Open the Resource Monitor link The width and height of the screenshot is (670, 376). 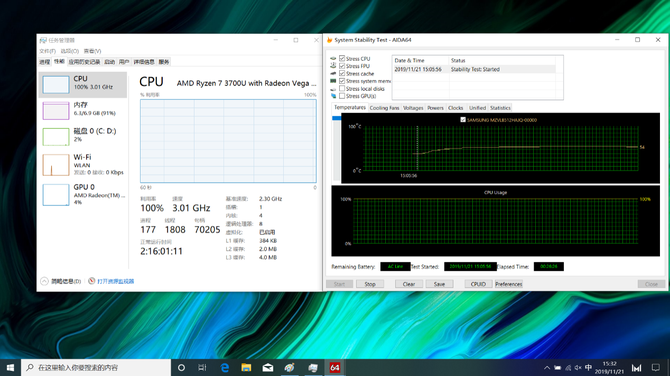115,281
